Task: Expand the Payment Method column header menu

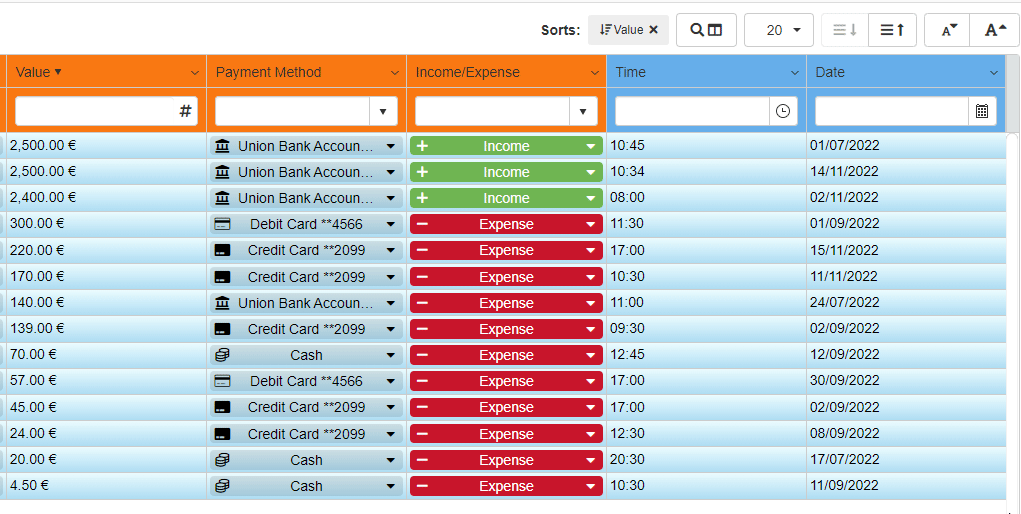Action: click(394, 73)
